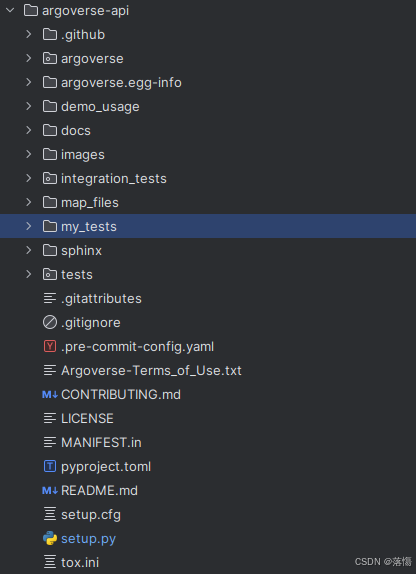The width and height of the screenshot is (416, 574).
Task: Click the Python icon beside setup.py
Action: 50,538
